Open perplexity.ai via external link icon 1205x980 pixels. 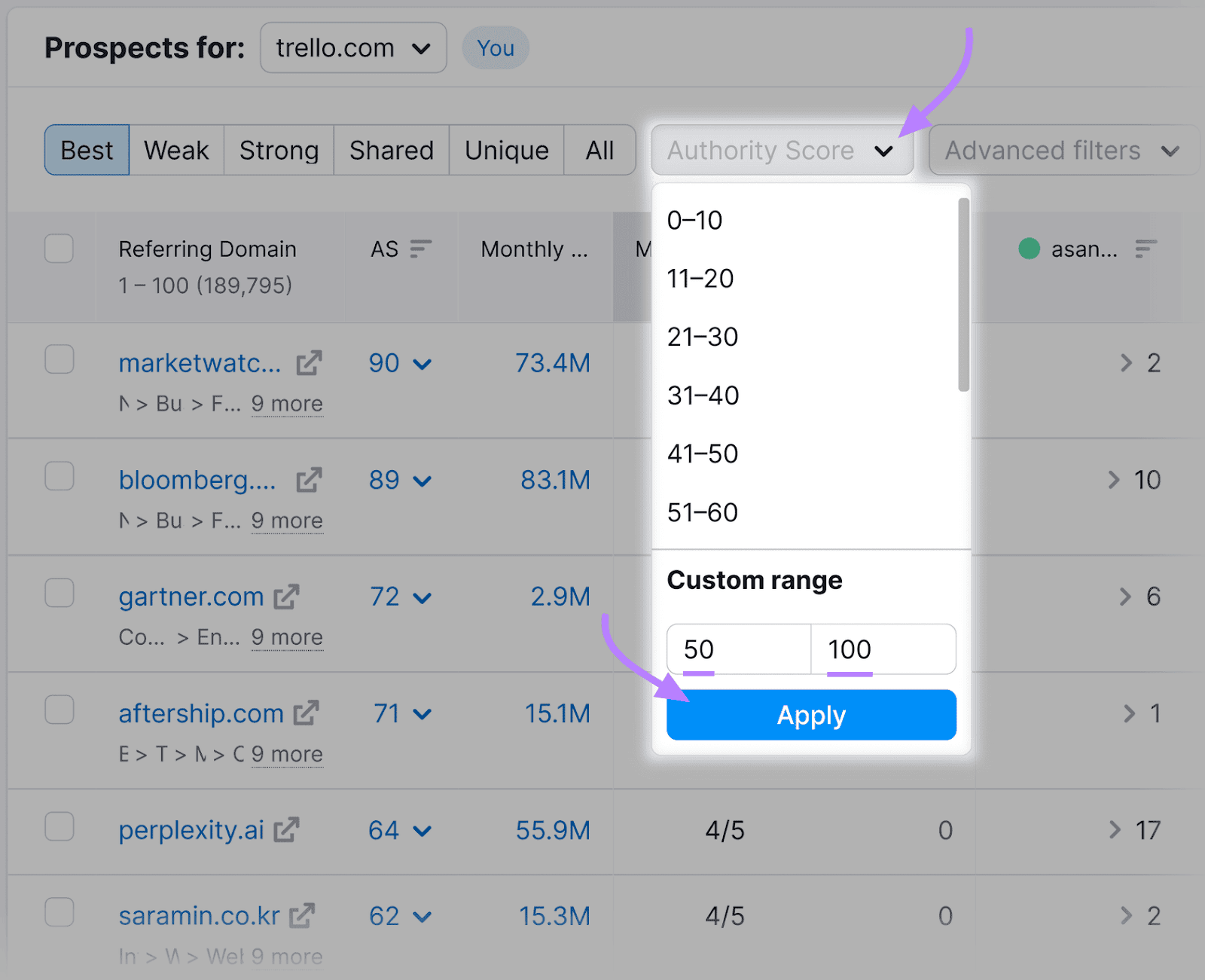[x=286, y=829]
